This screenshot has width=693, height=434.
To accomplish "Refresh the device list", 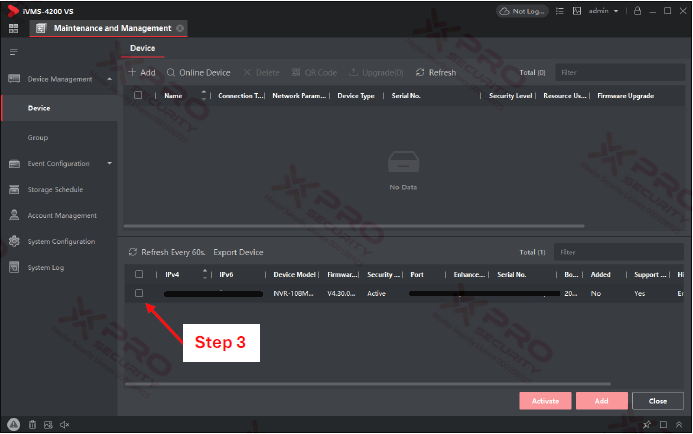I will tap(436, 72).
